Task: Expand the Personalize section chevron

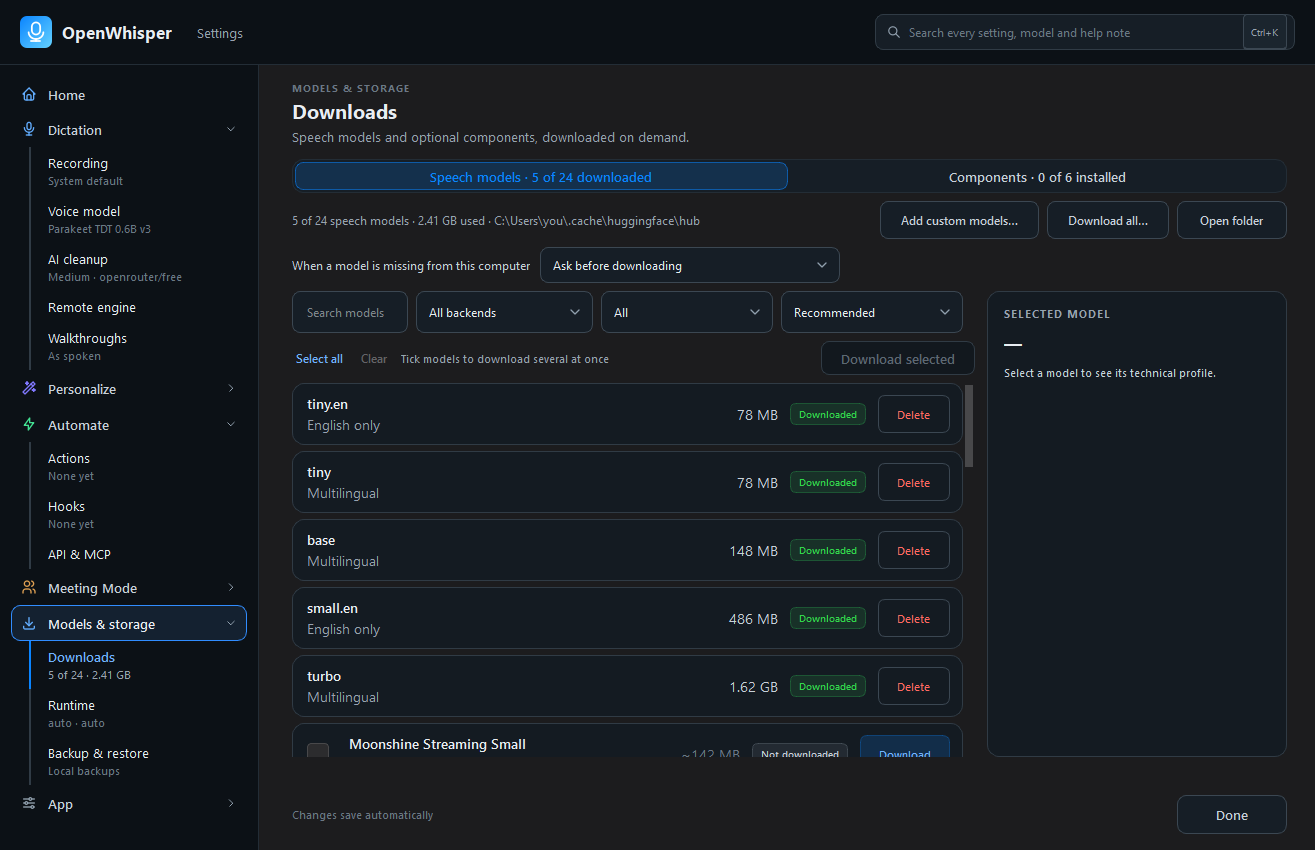Action: click(231, 389)
